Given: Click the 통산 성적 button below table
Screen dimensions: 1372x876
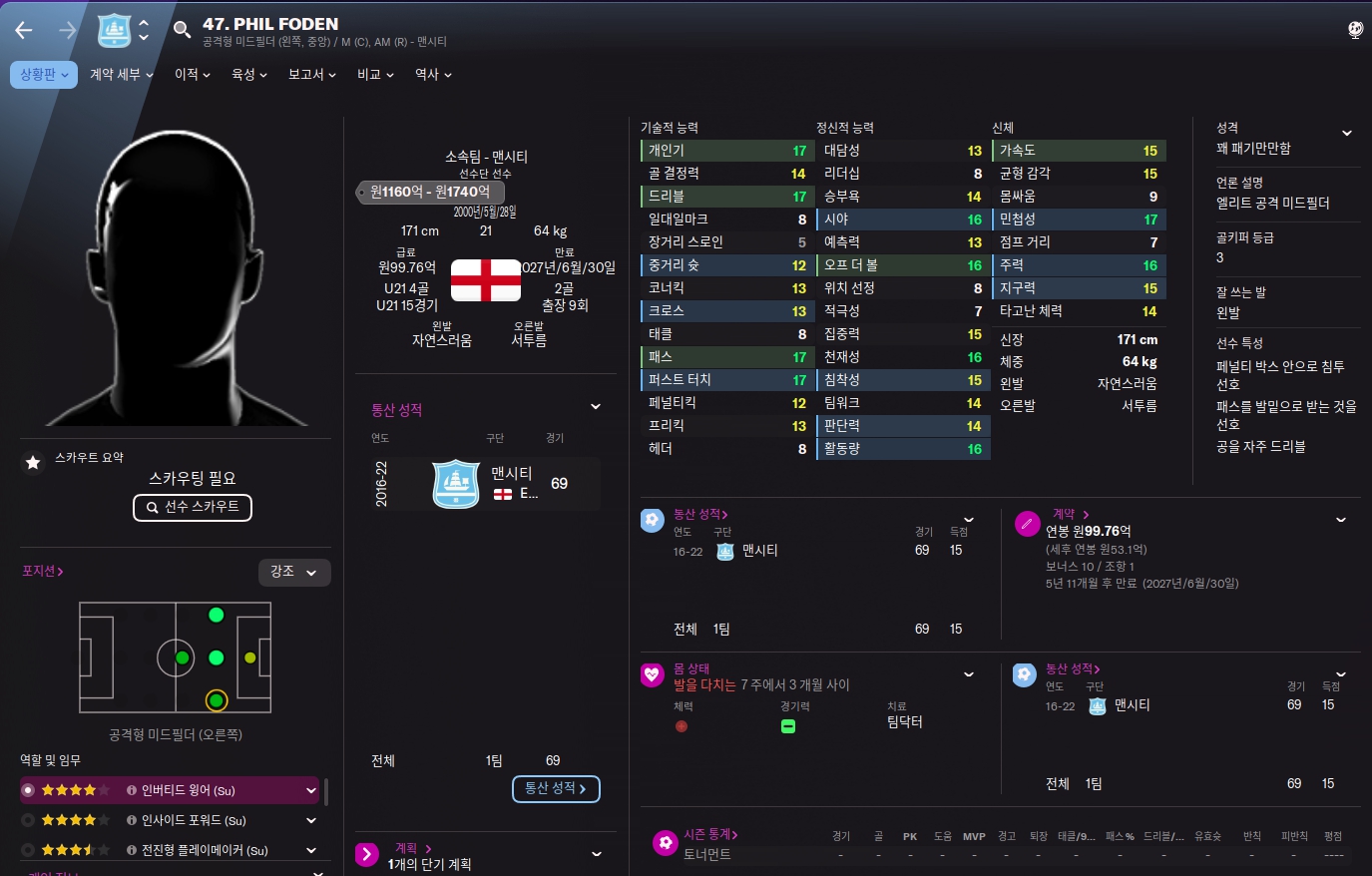Looking at the screenshot, I should (556, 788).
